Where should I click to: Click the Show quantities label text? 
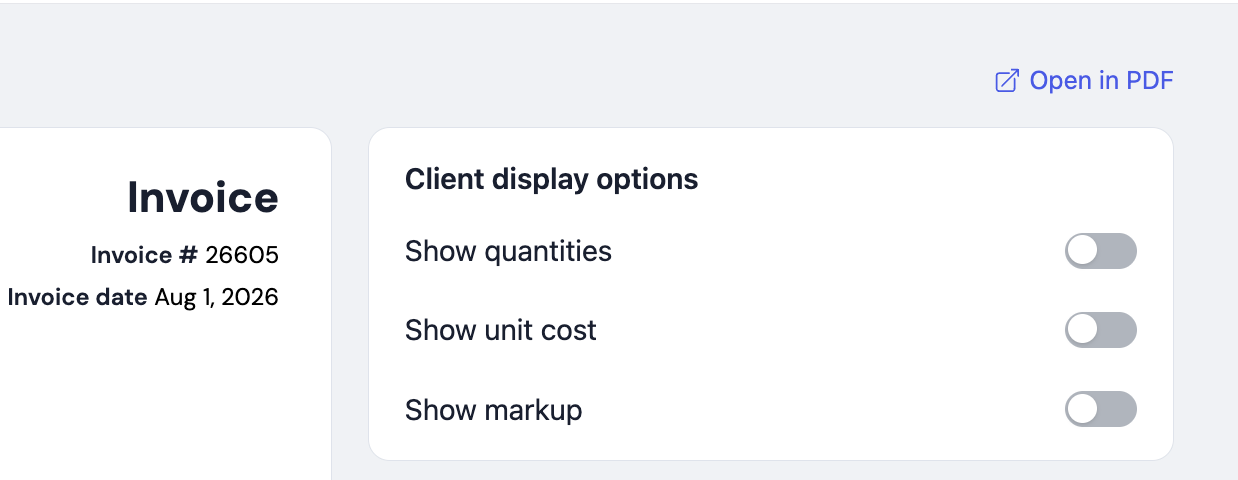(508, 251)
